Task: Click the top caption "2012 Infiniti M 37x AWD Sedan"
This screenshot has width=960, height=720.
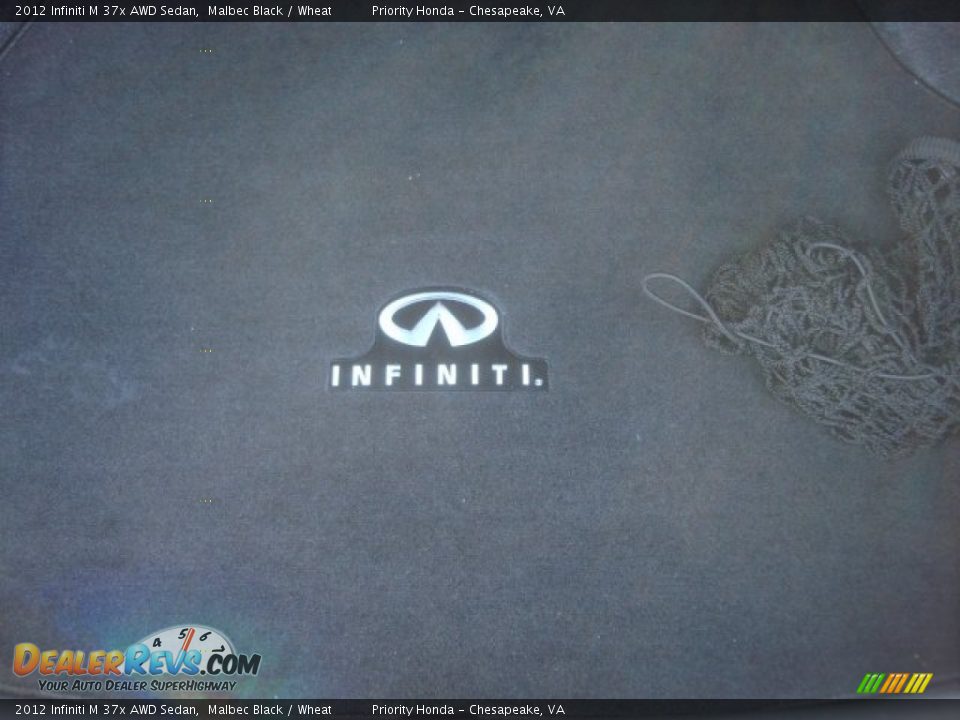Action: (105, 11)
